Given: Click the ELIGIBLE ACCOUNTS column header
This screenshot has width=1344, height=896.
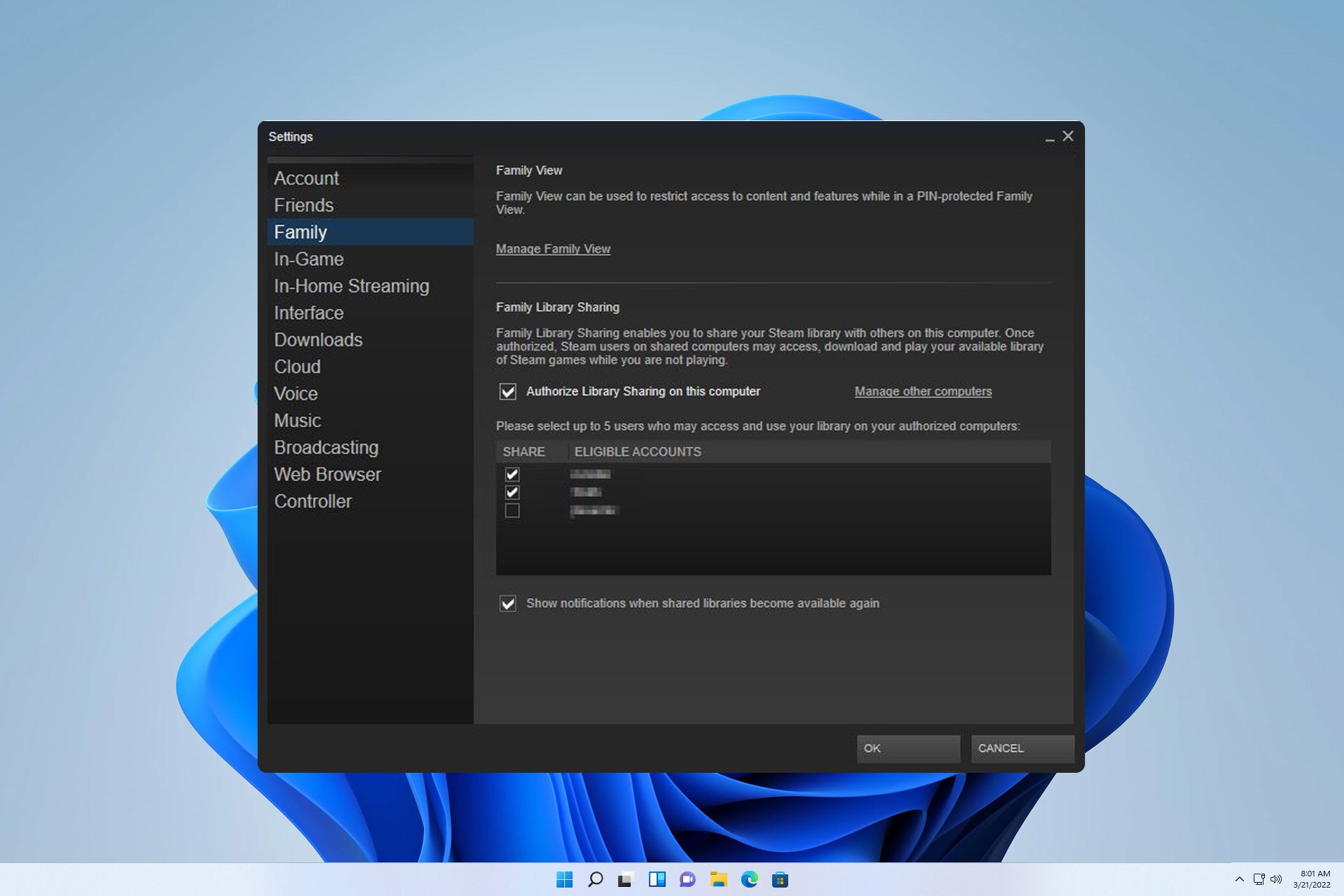Looking at the screenshot, I should (x=809, y=451).
